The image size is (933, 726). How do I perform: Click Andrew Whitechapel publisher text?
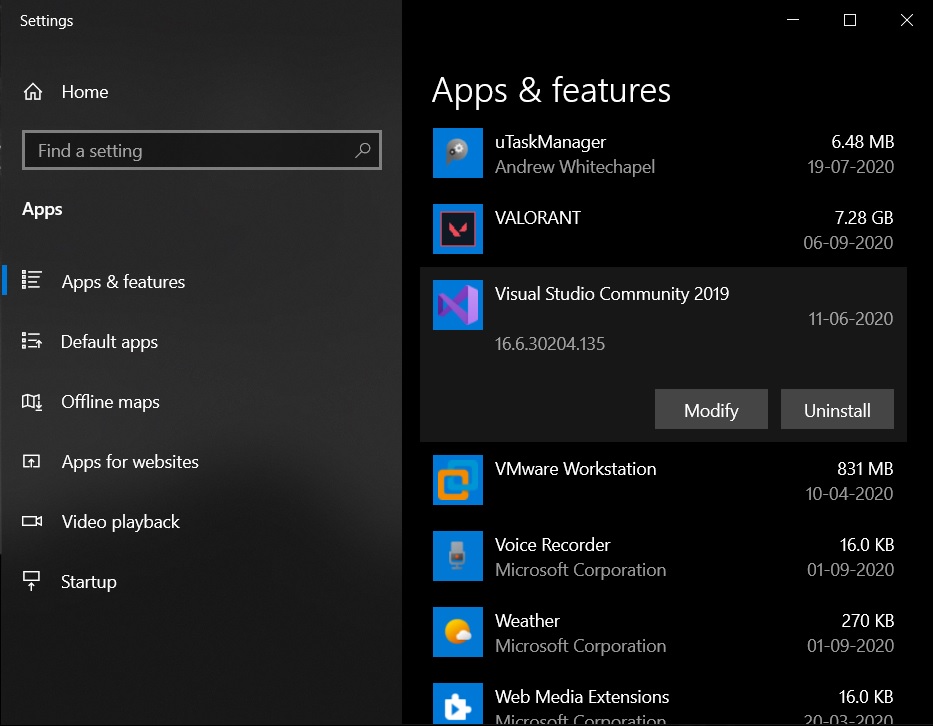click(x=575, y=167)
